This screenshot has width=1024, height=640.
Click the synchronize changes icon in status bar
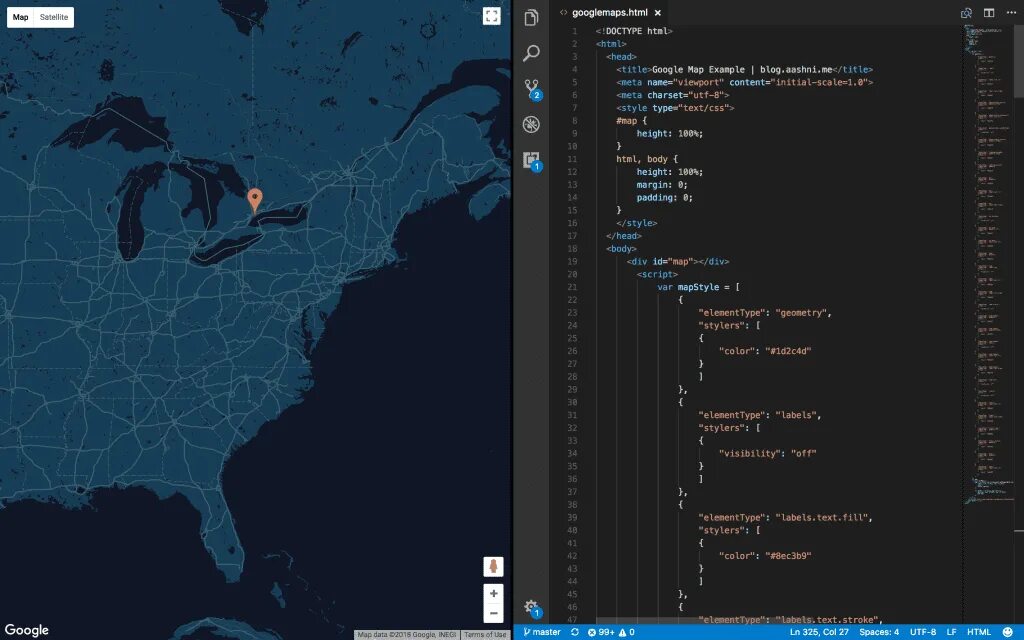click(x=575, y=632)
